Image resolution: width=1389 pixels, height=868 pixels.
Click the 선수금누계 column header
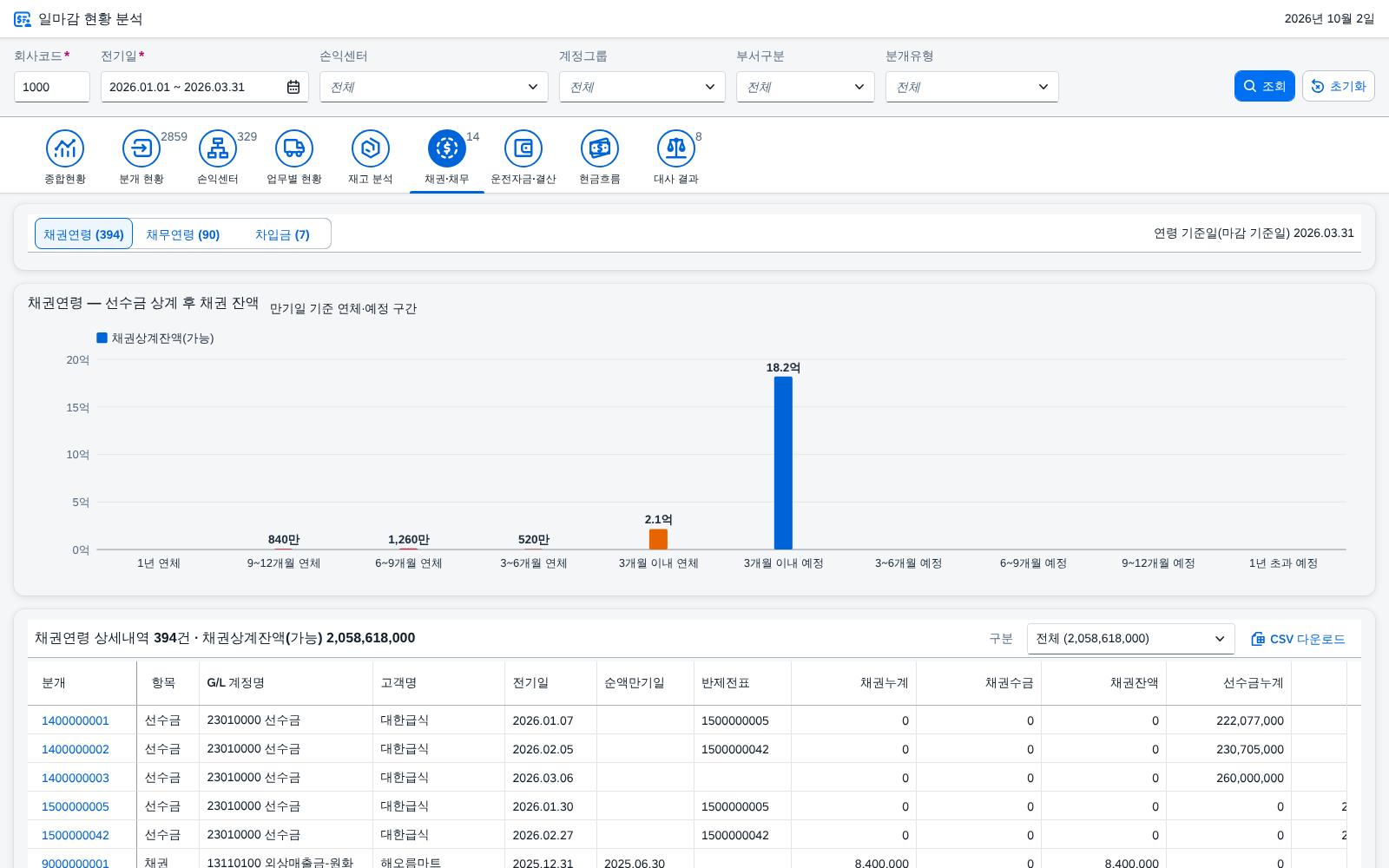click(x=1228, y=683)
